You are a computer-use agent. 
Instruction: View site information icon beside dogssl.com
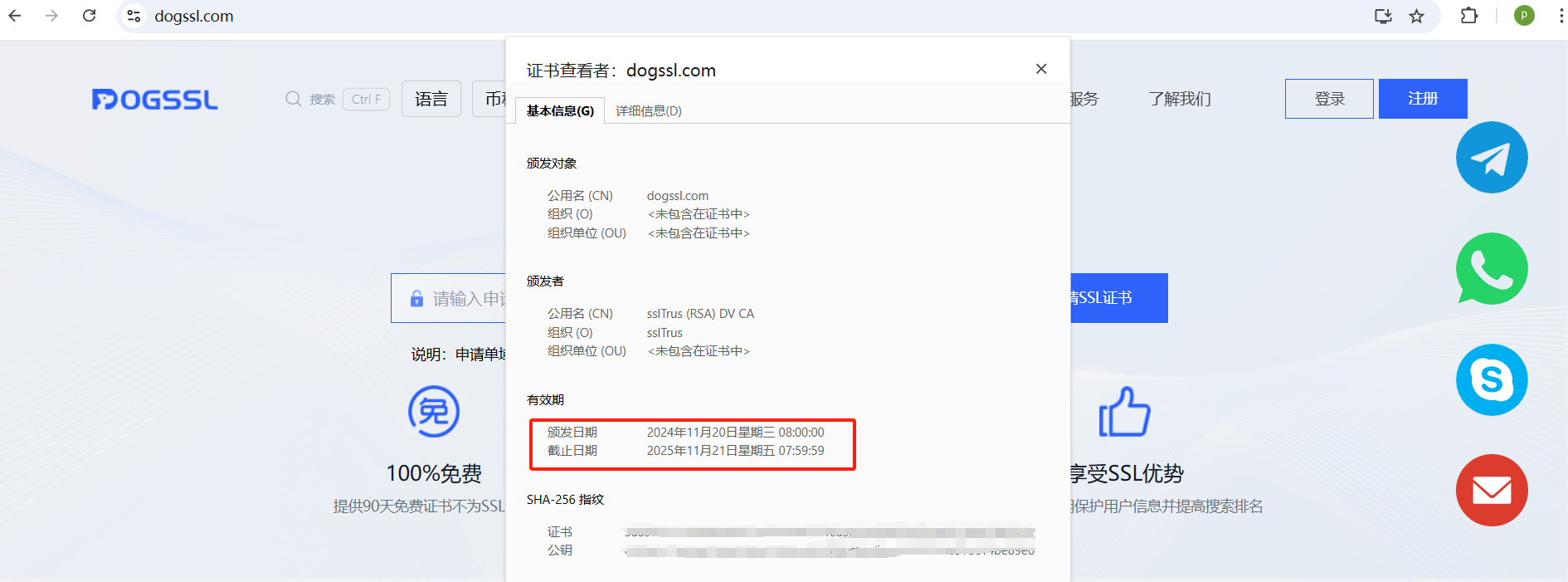[134, 16]
